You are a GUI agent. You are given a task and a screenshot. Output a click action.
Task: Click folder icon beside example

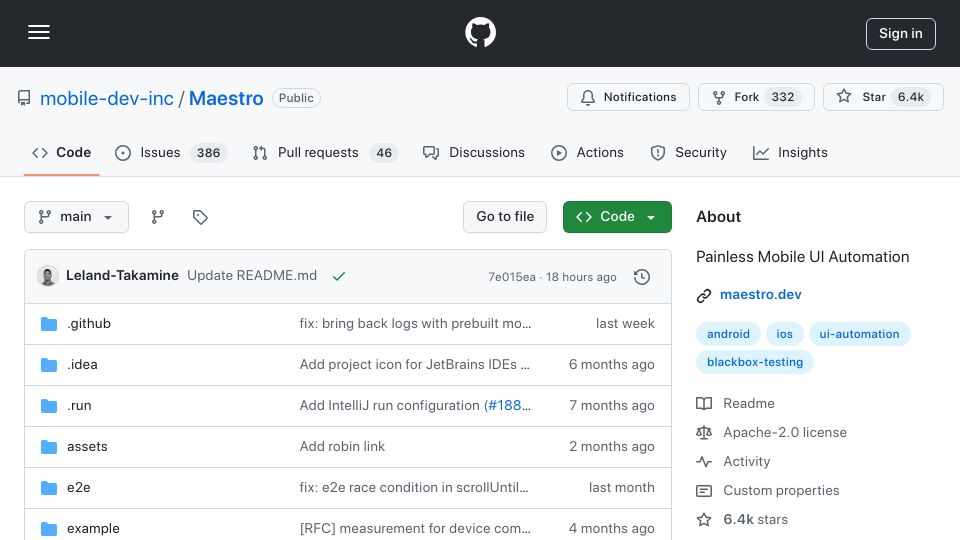49,529
